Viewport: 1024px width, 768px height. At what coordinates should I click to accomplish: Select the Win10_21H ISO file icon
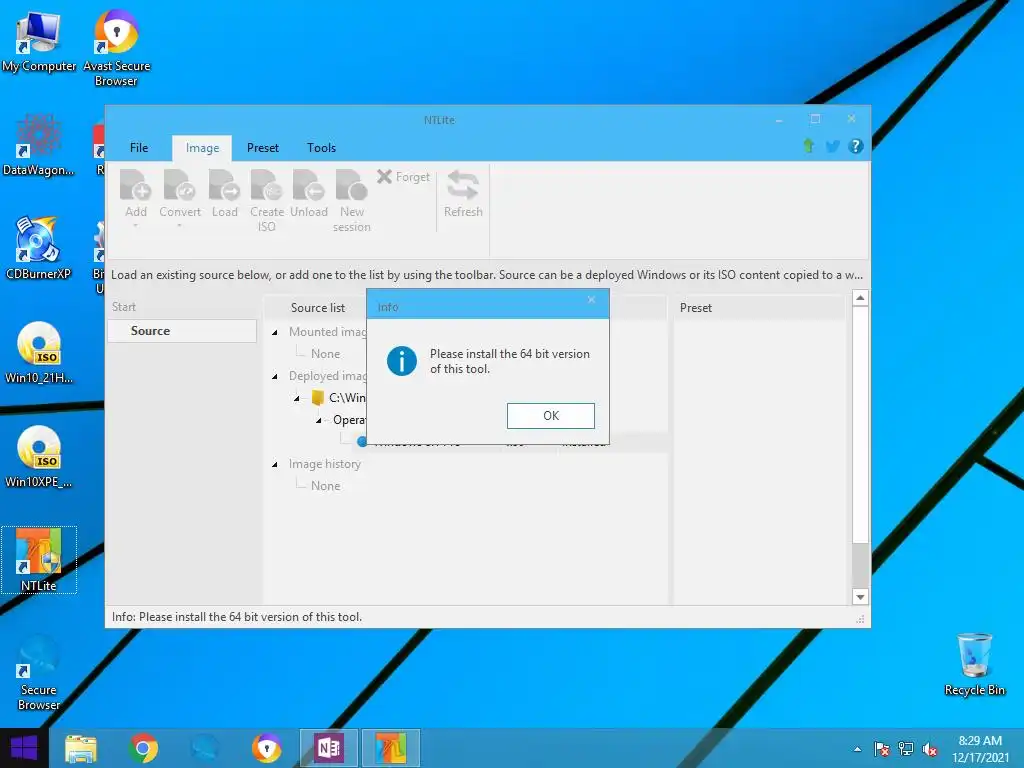[x=39, y=353]
